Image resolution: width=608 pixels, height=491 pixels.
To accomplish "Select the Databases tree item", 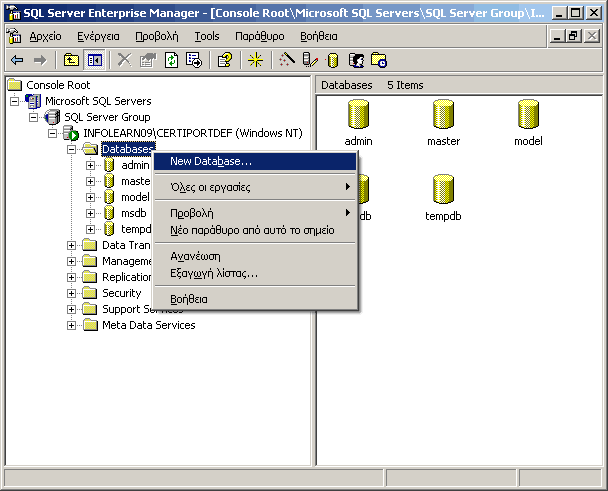I will tap(128, 149).
